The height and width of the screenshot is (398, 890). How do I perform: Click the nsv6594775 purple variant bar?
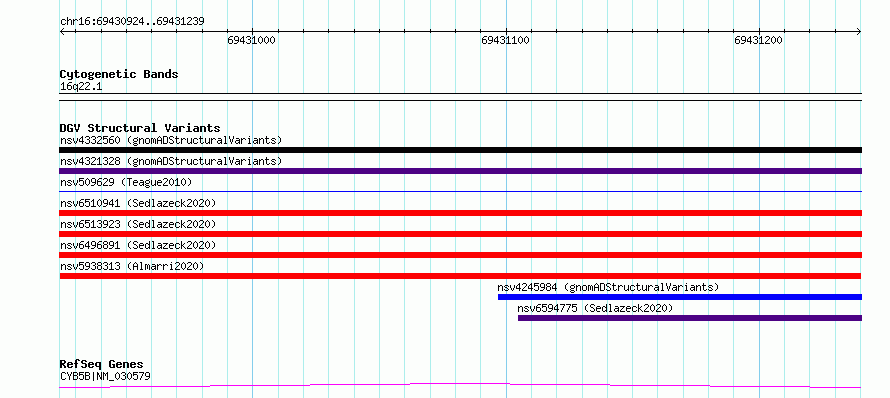tap(690, 318)
